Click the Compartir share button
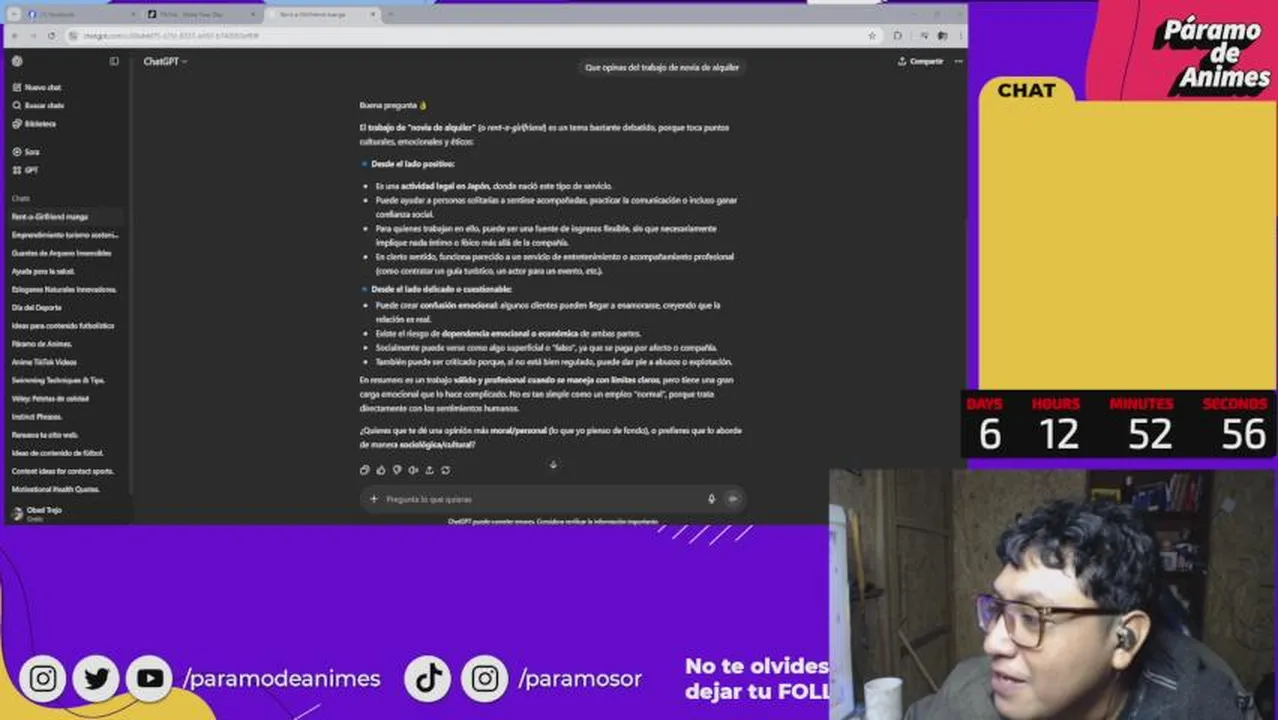Screen dimensions: 1278x720 pyautogui.click(x=920, y=61)
